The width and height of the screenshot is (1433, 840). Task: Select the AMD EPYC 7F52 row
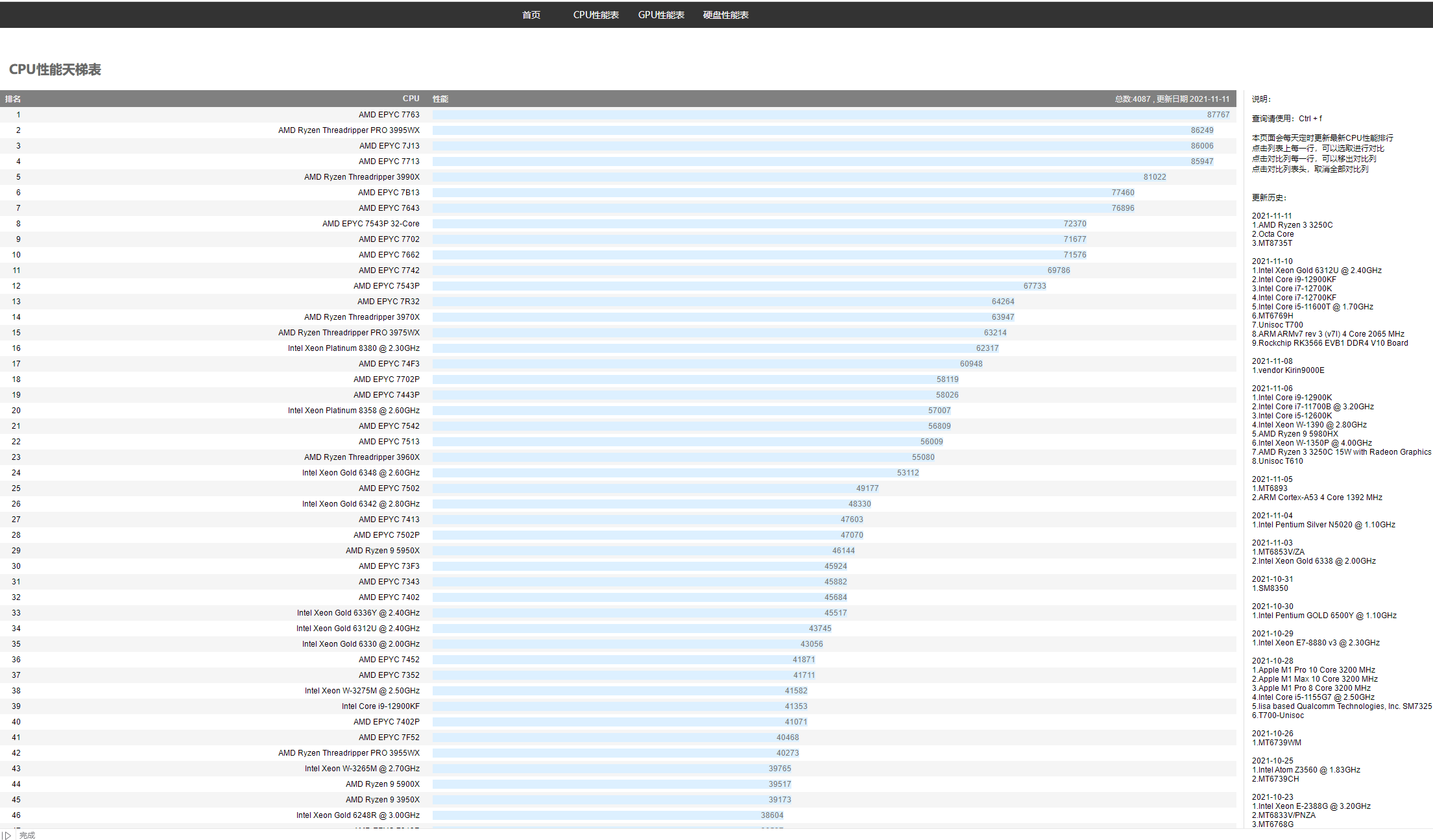coord(618,738)
